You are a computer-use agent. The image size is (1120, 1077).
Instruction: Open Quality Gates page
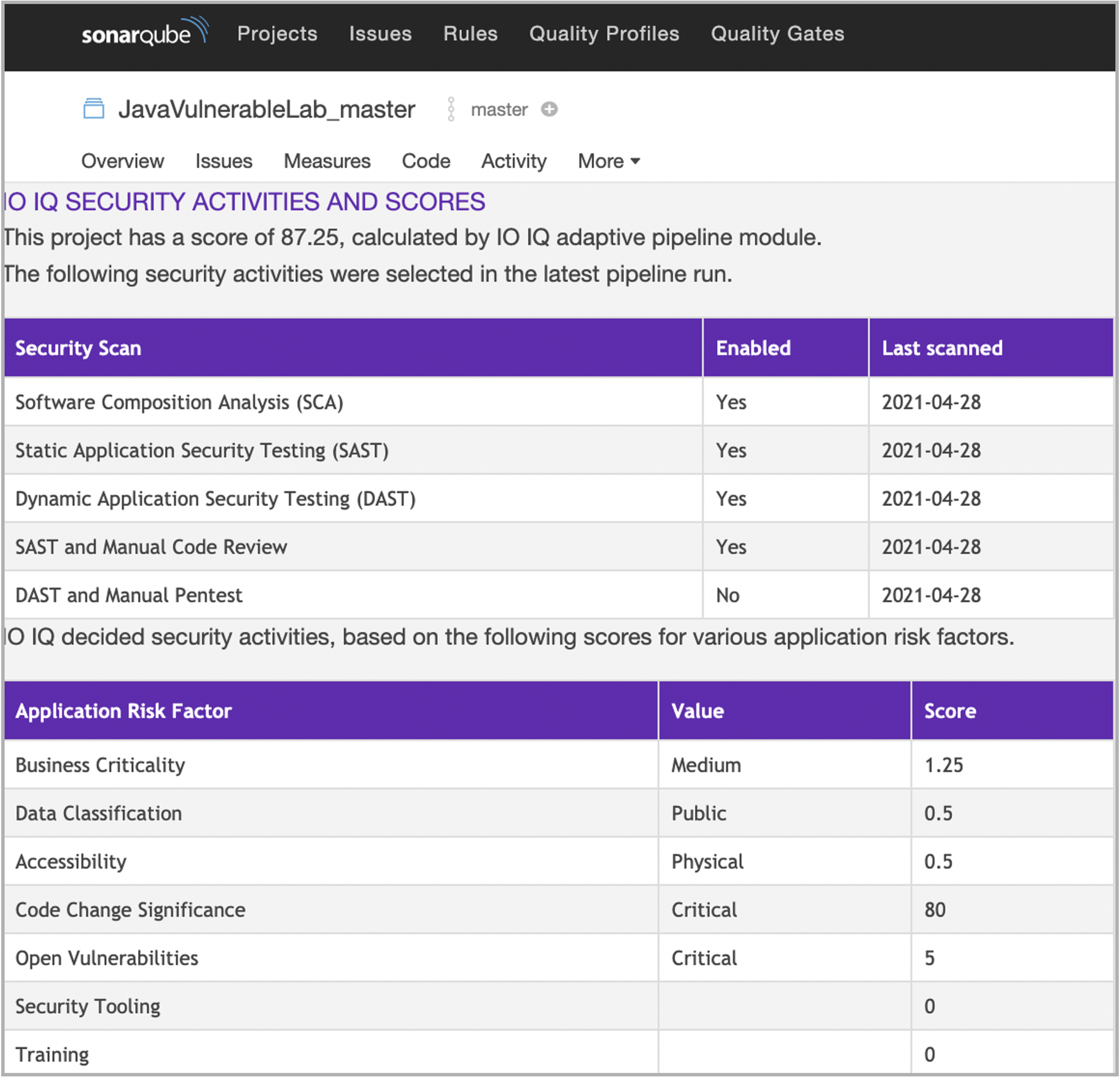point(777,33)
